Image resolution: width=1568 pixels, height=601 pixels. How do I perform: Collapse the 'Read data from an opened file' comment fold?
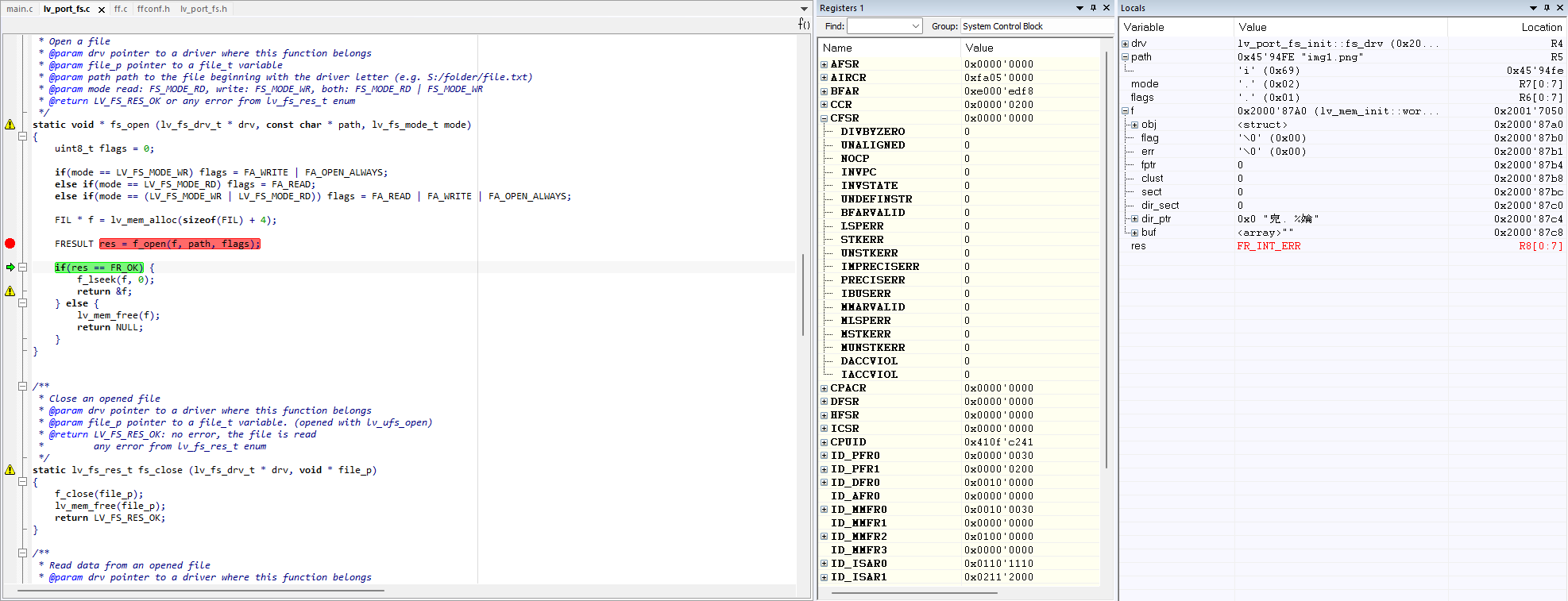[23, 553]
